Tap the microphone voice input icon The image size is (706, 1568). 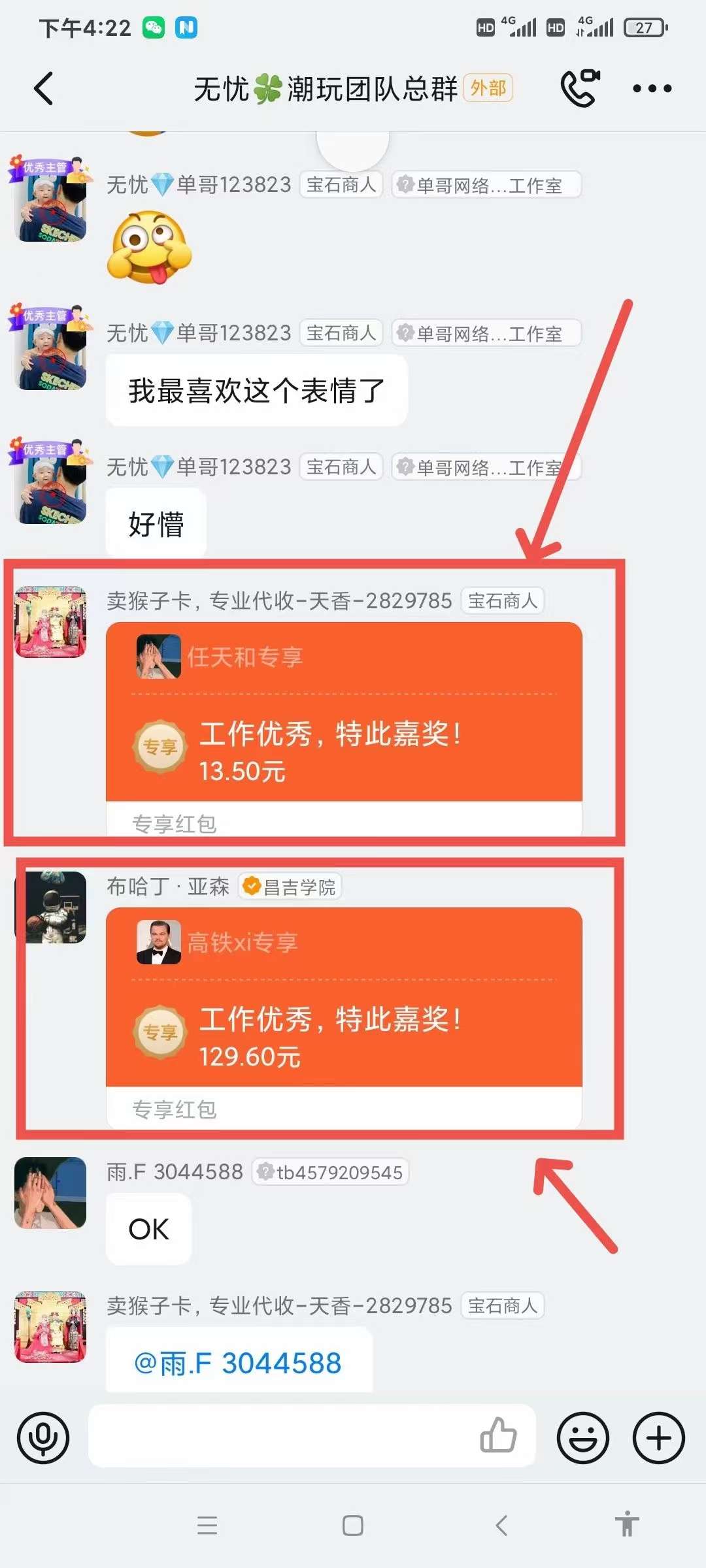(x=43, y=1438)
